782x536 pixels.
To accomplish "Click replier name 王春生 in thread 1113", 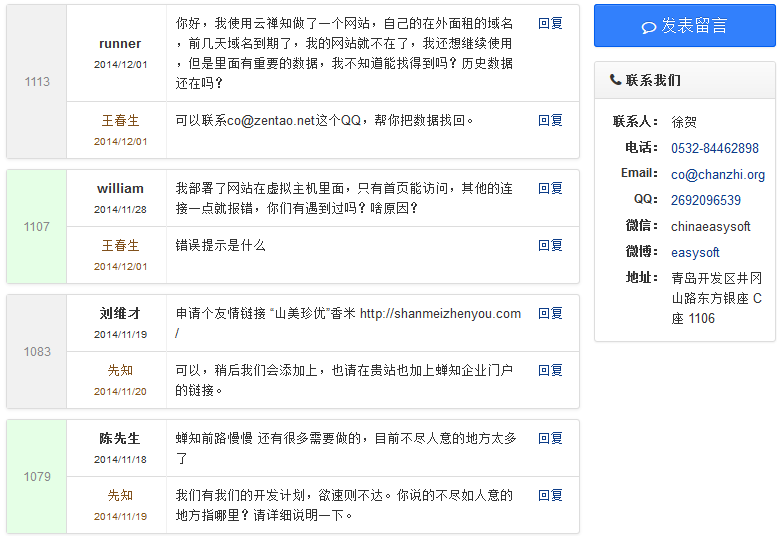I will 120,121.
